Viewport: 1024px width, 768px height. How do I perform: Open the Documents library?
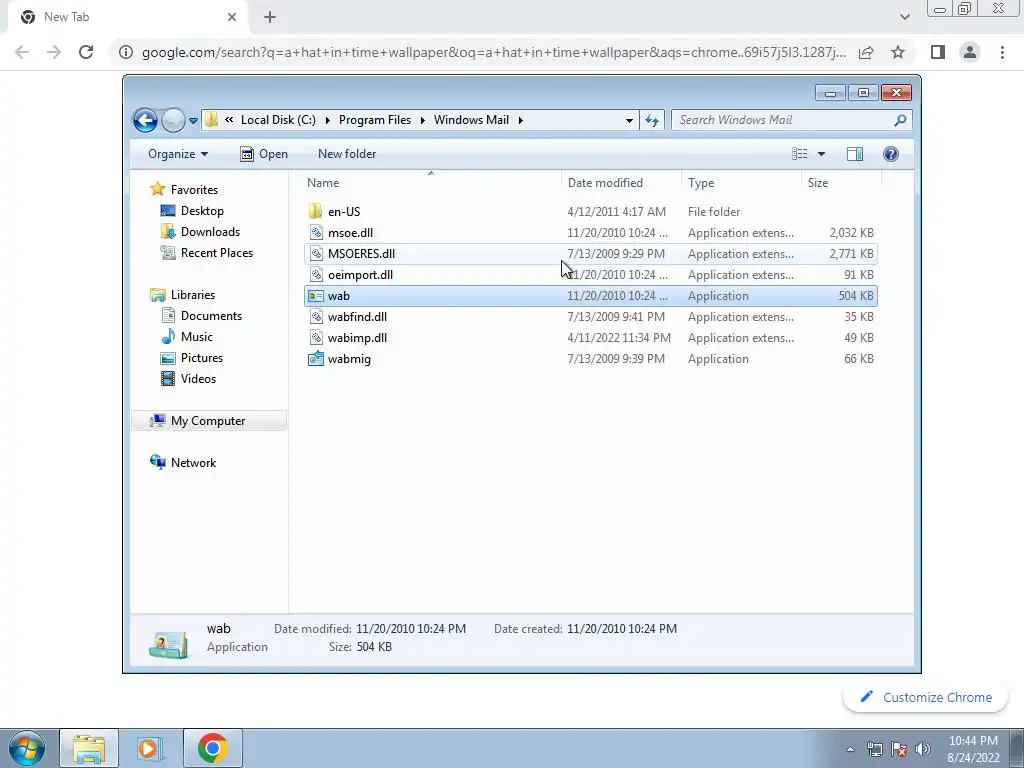coord(211,315)
